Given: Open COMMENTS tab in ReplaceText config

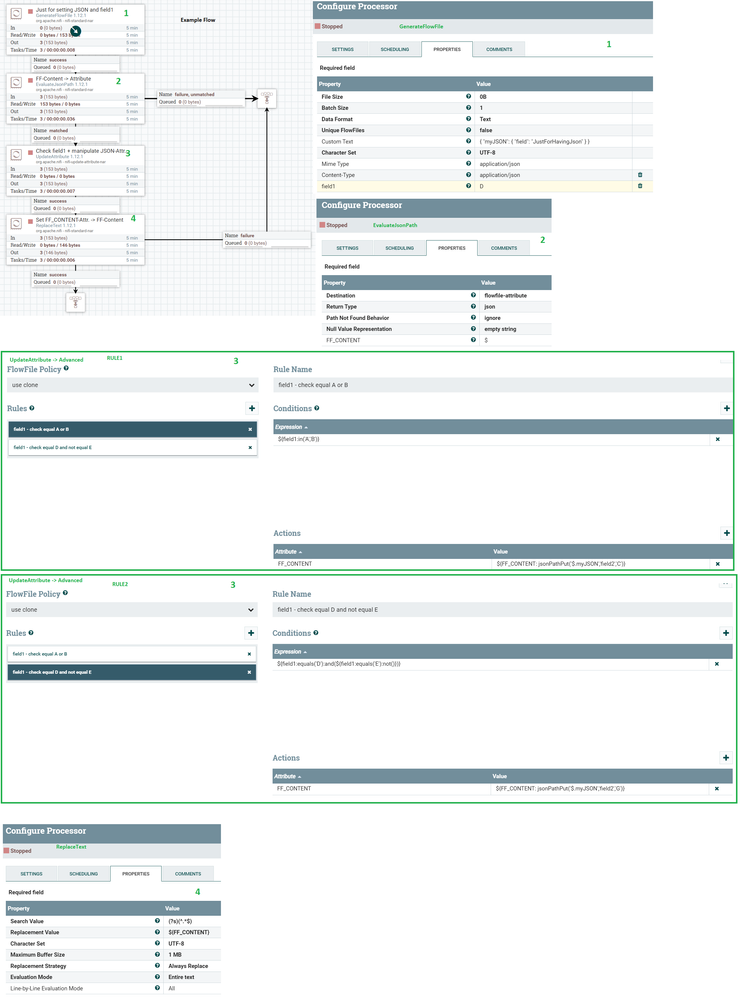Looking at the screenshot, I should 188,873.
